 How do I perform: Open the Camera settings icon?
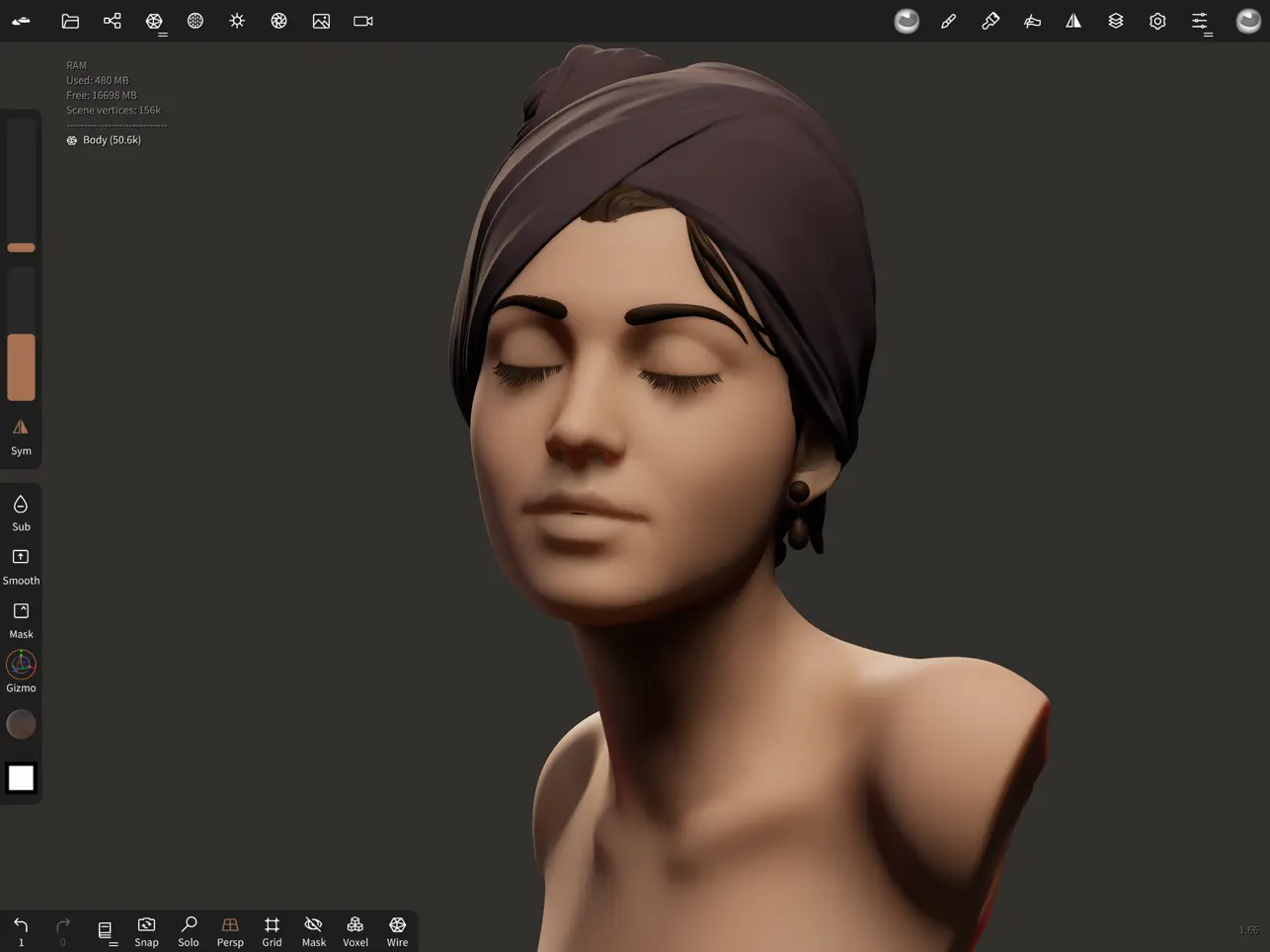point(363,21)
